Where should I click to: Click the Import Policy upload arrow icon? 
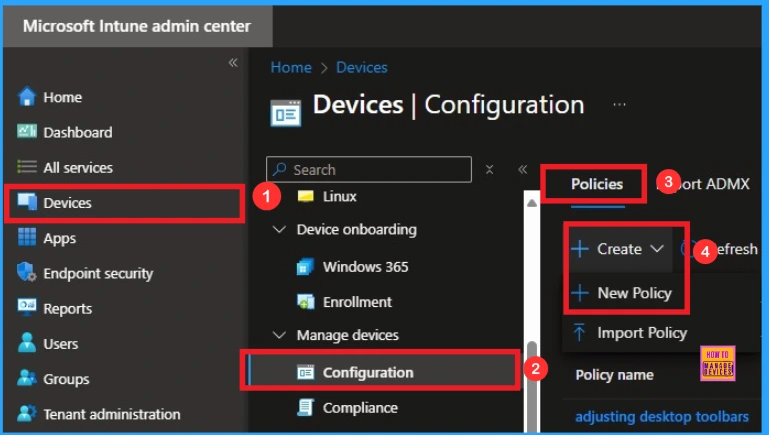tap(579, 332)
